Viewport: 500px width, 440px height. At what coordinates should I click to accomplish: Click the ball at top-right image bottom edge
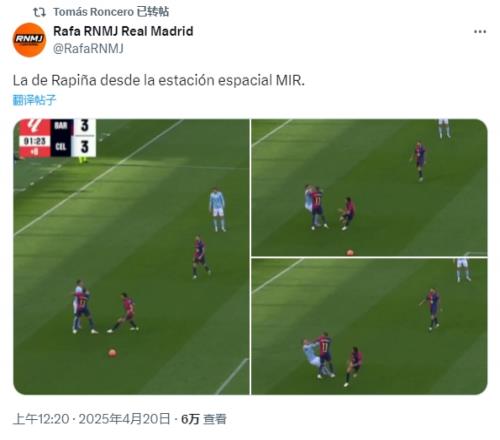click(x=350, y=253)
